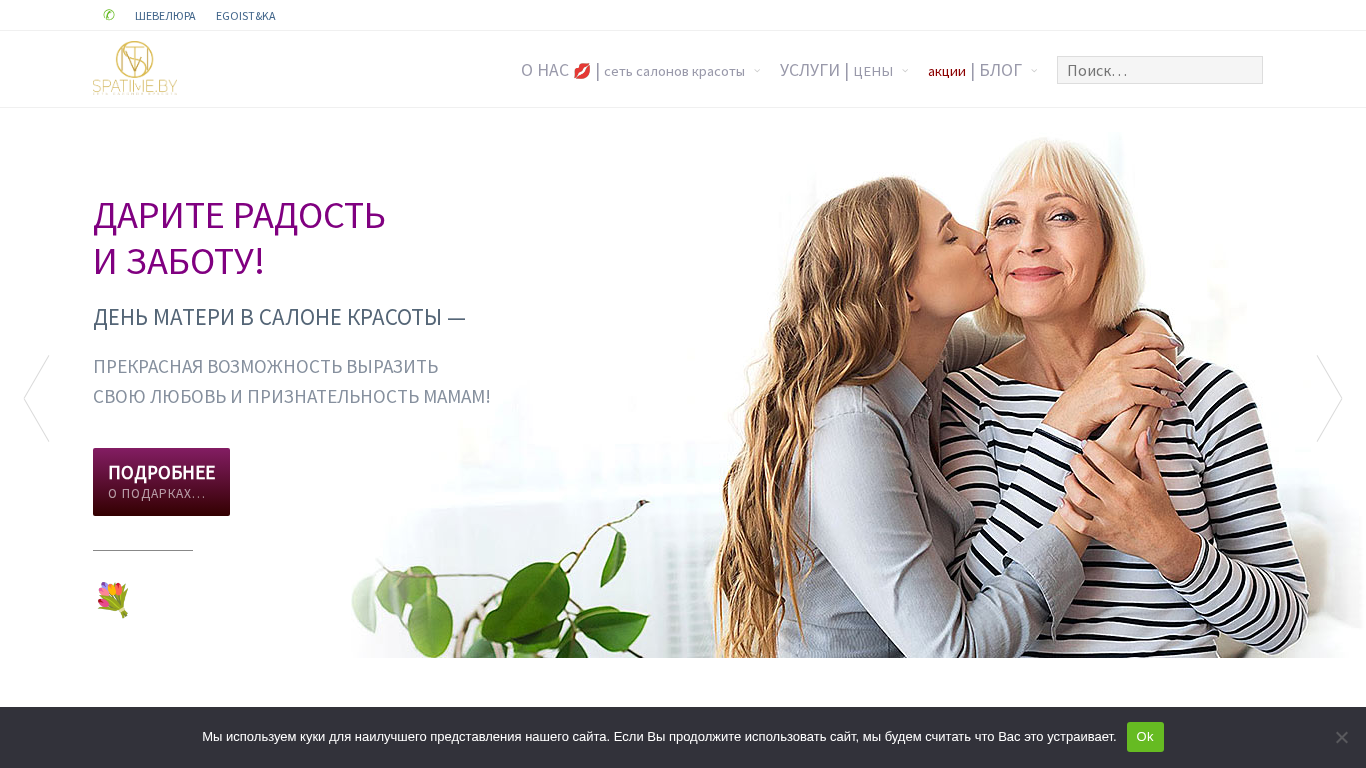1366x768 pixels.
Task: Open the акции link in navigation
Action: tap(947, 71)
